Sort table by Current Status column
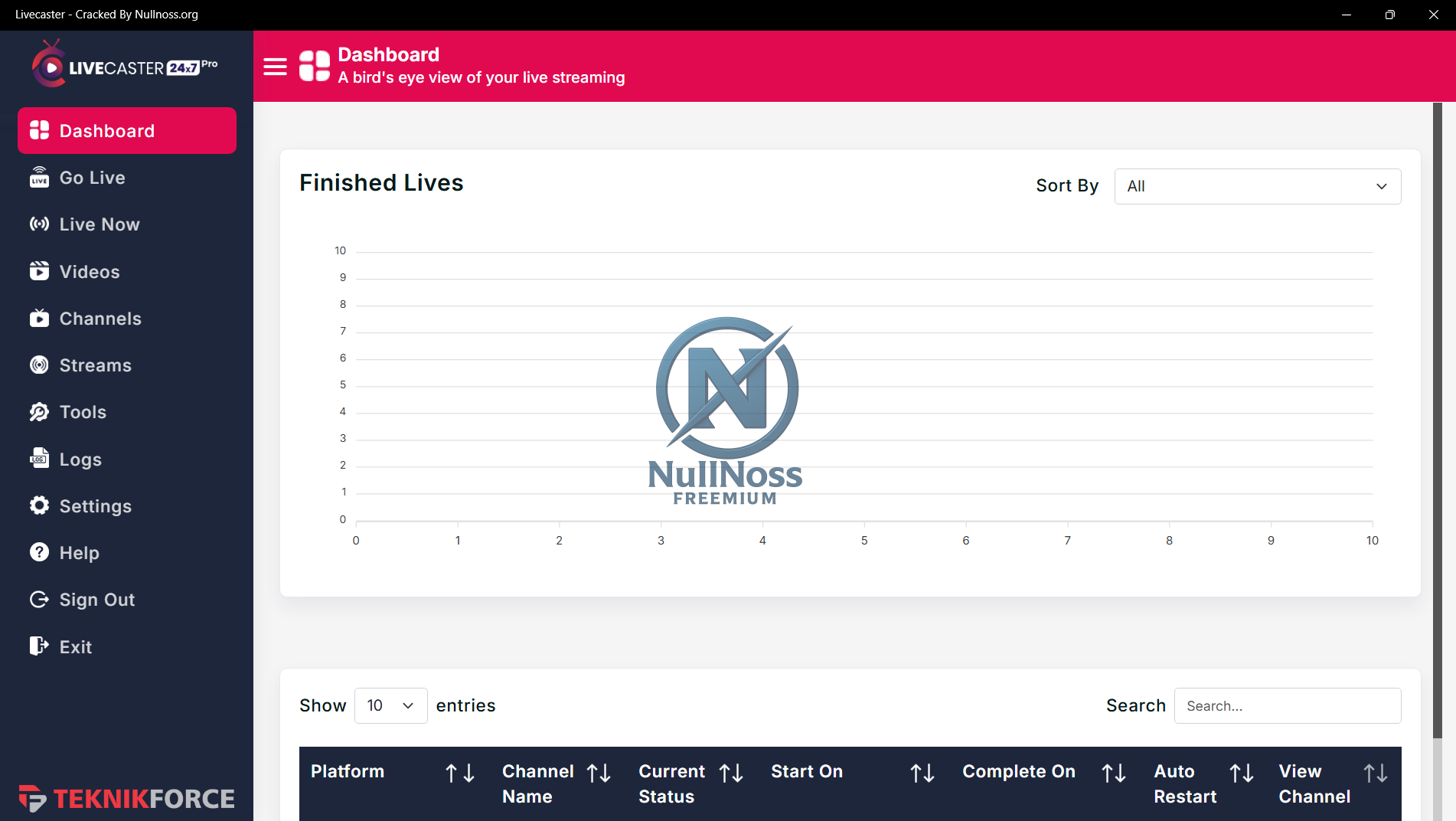This screenshot has height=821, width=1456. [730, 774]
